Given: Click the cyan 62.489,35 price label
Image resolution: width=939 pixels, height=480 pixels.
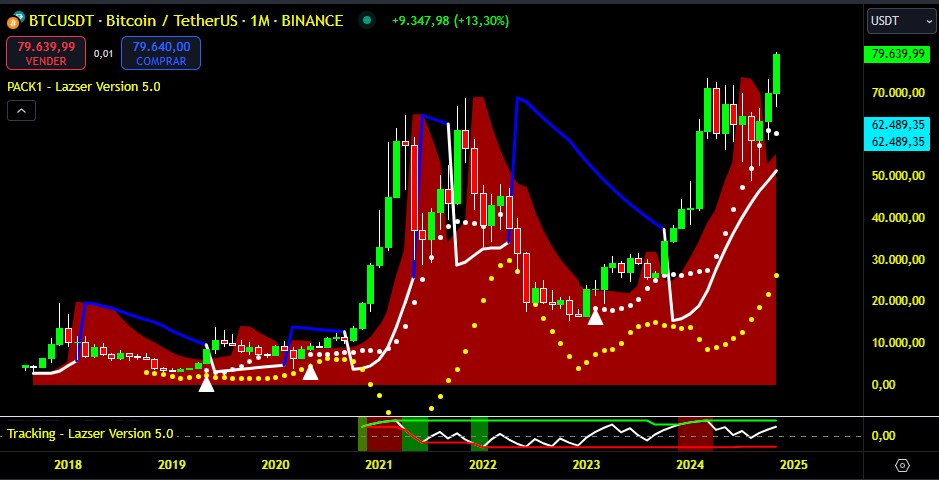Looking at the screenshot, I should [x=896, y=126].
